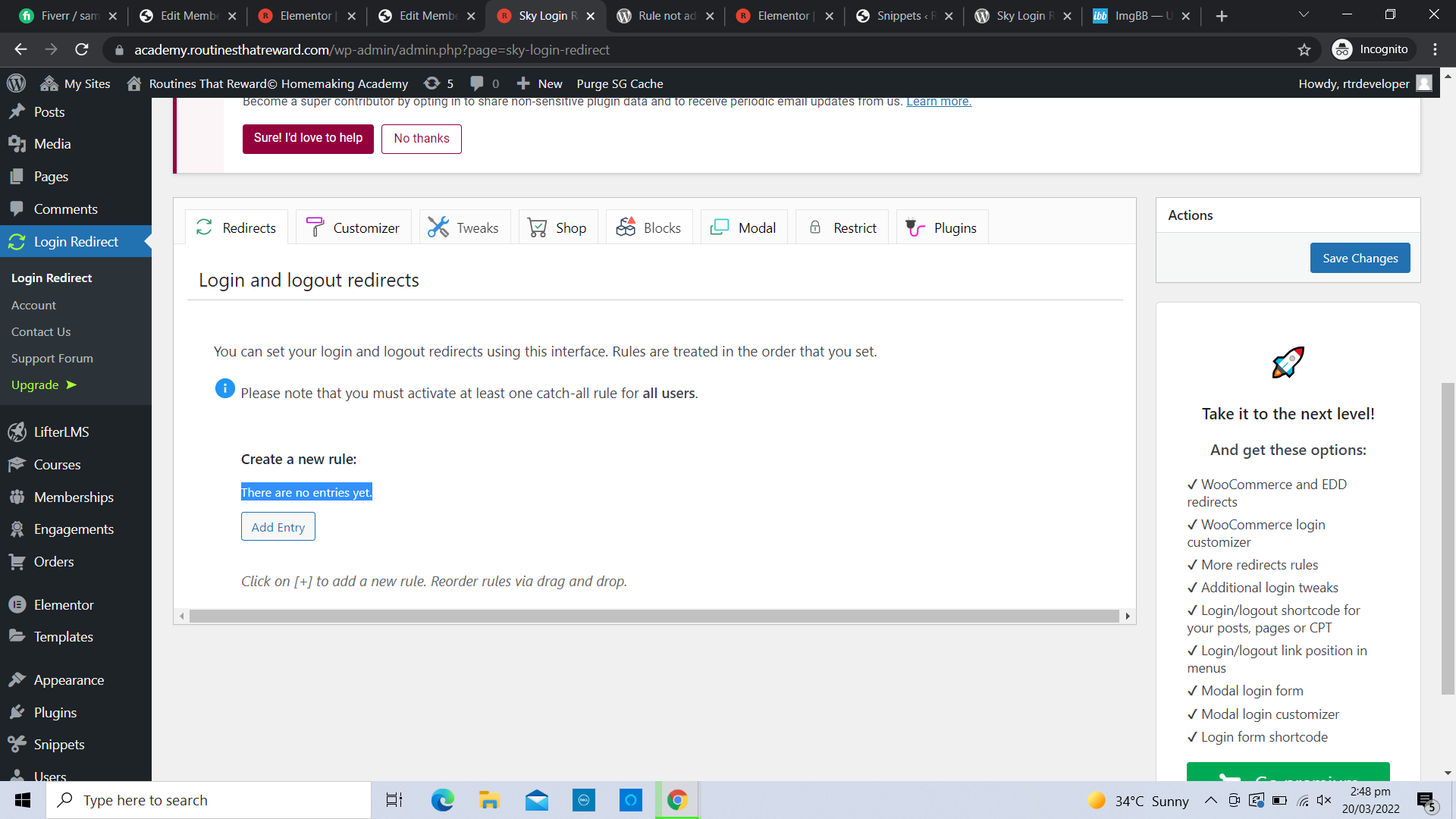The width and height of the screenshot is (1456, 819).
Task: Click Add Entry button
Action: click(x=278, y=527)
